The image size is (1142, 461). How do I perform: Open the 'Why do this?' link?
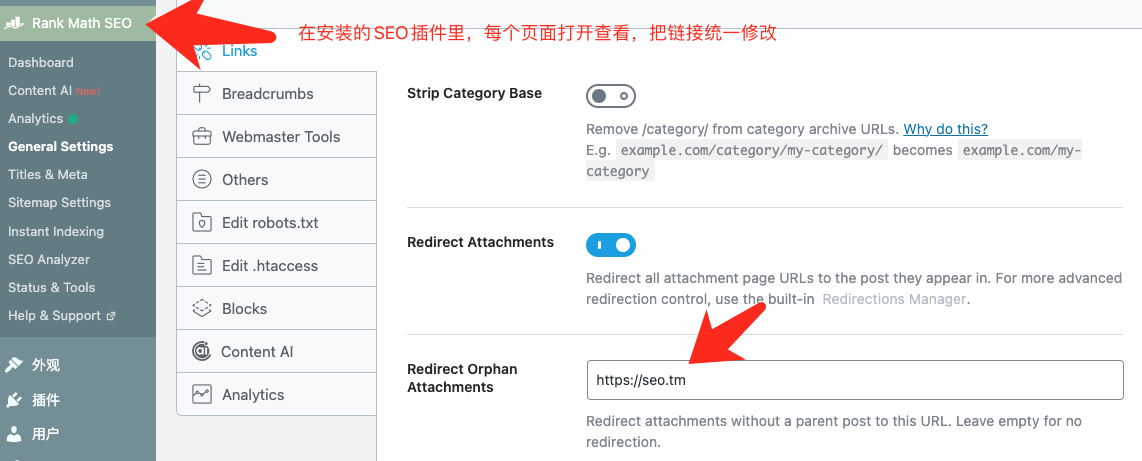click(945, 129)
